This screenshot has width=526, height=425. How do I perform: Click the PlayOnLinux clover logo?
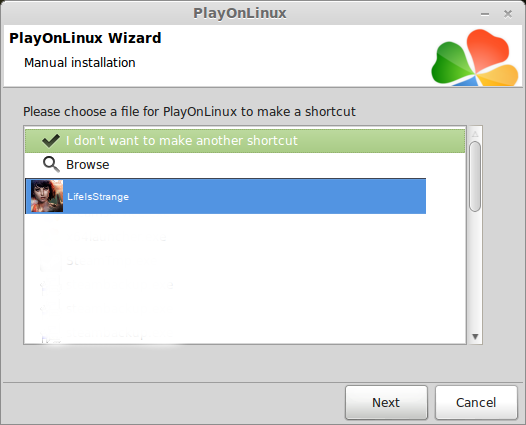[475, 57]
